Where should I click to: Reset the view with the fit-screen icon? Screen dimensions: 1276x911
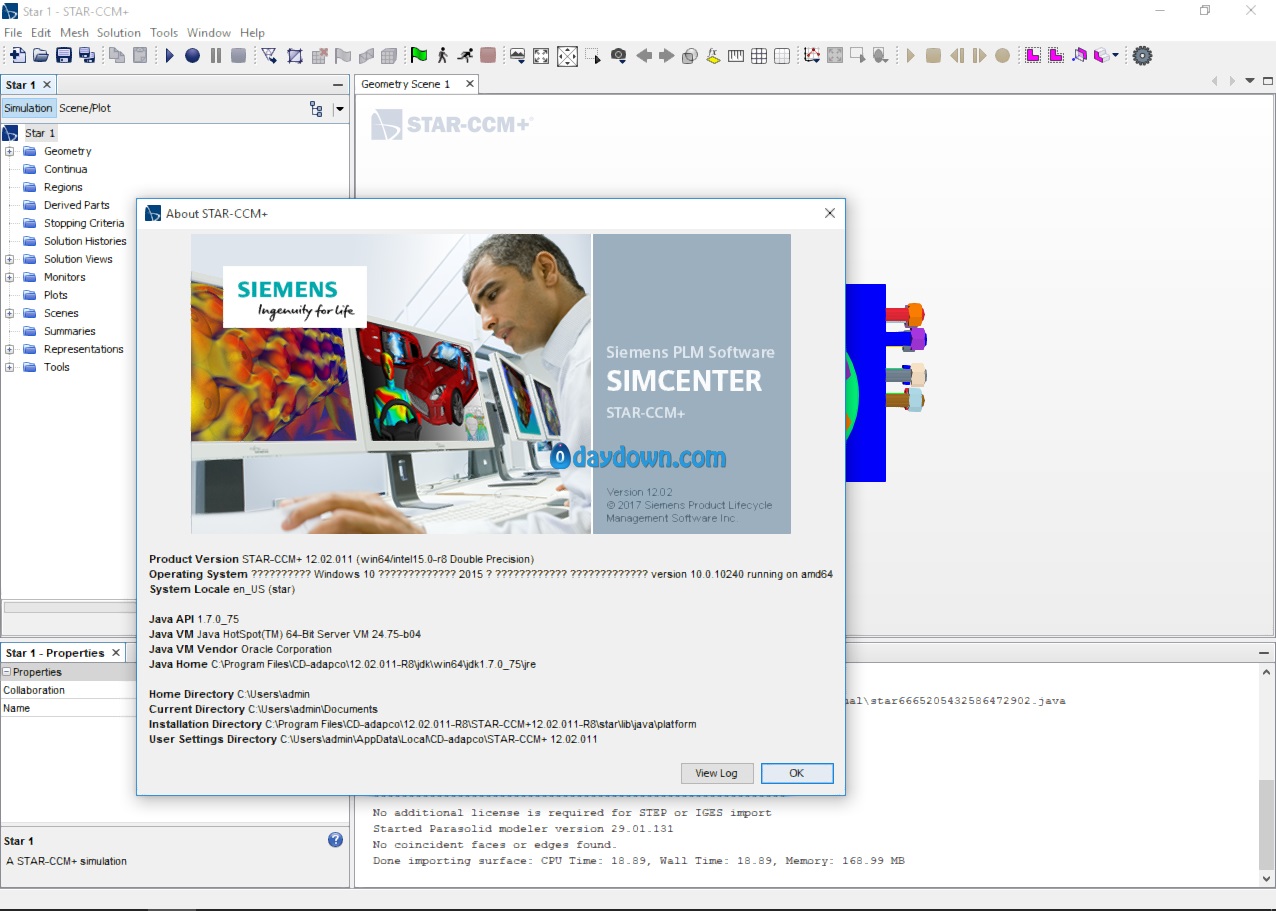point(541,56)
